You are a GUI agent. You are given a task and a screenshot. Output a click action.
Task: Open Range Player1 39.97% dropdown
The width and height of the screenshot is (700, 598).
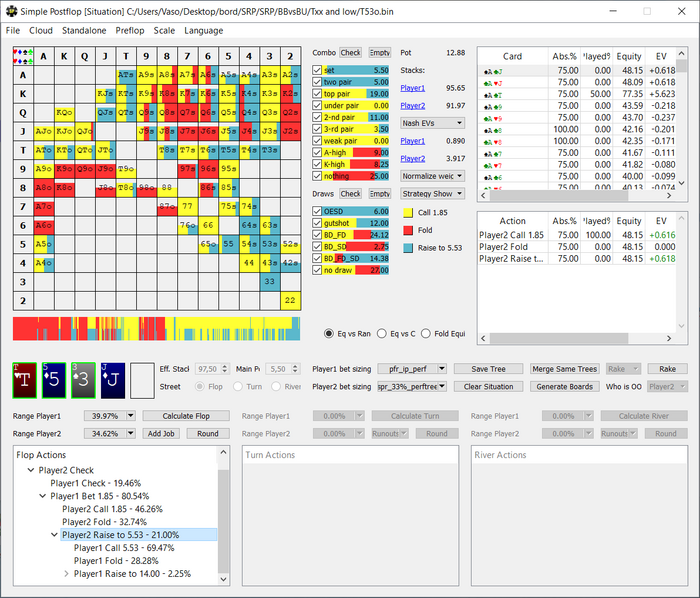tap(109, 416)
